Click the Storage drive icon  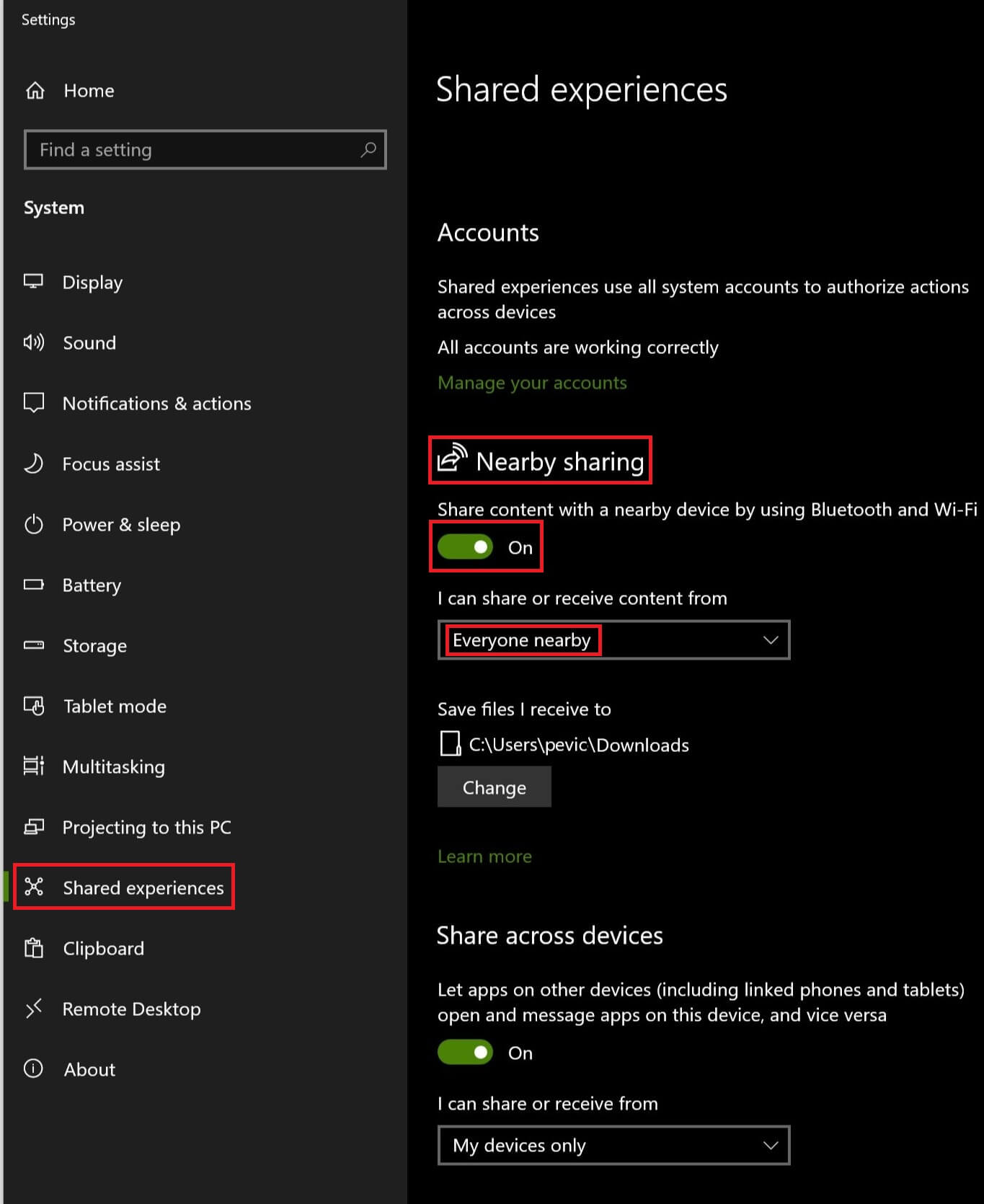[x=34, y=645]
